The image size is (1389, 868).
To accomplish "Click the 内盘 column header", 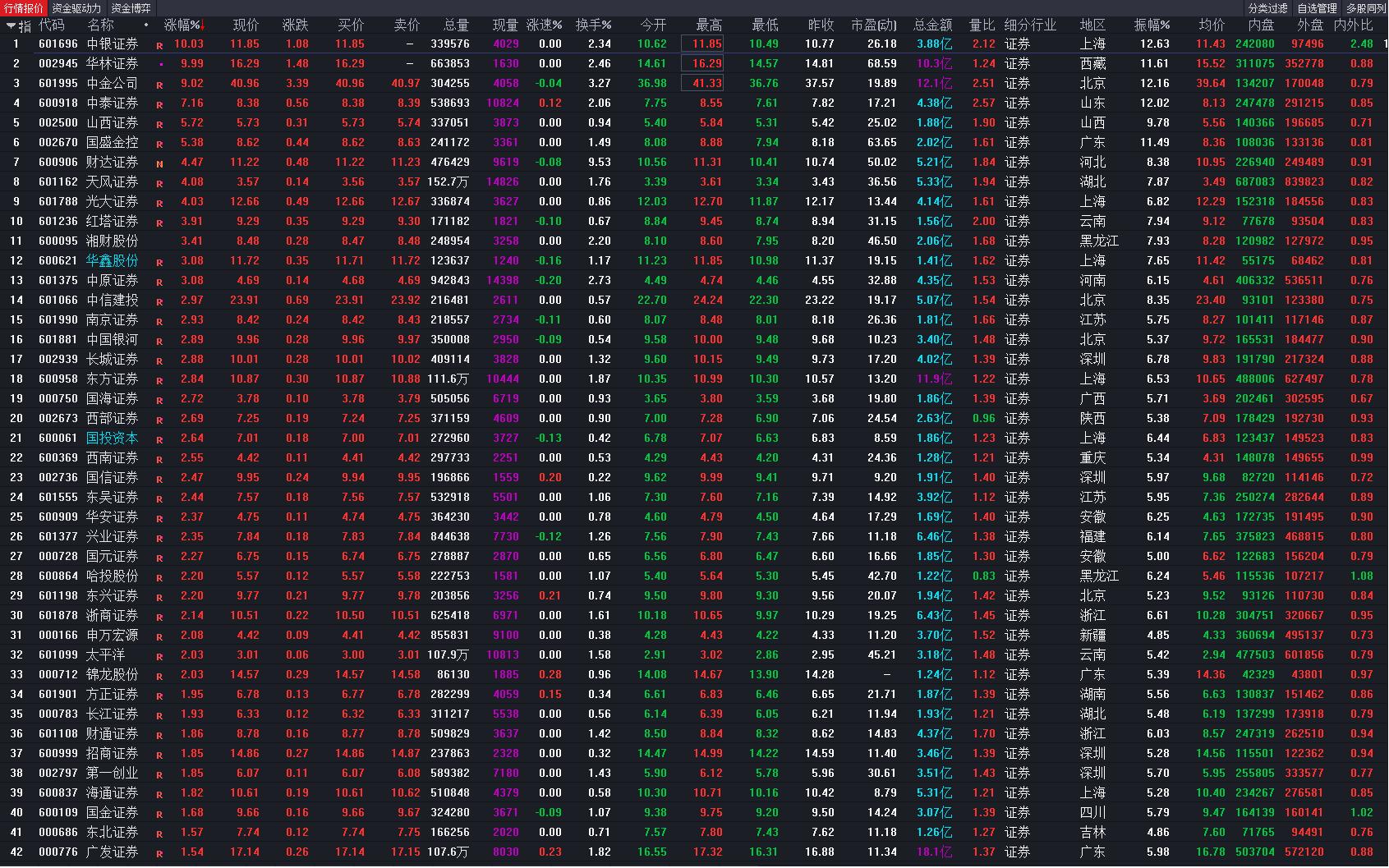I will pyautogui.click(x=1261, y=25).
